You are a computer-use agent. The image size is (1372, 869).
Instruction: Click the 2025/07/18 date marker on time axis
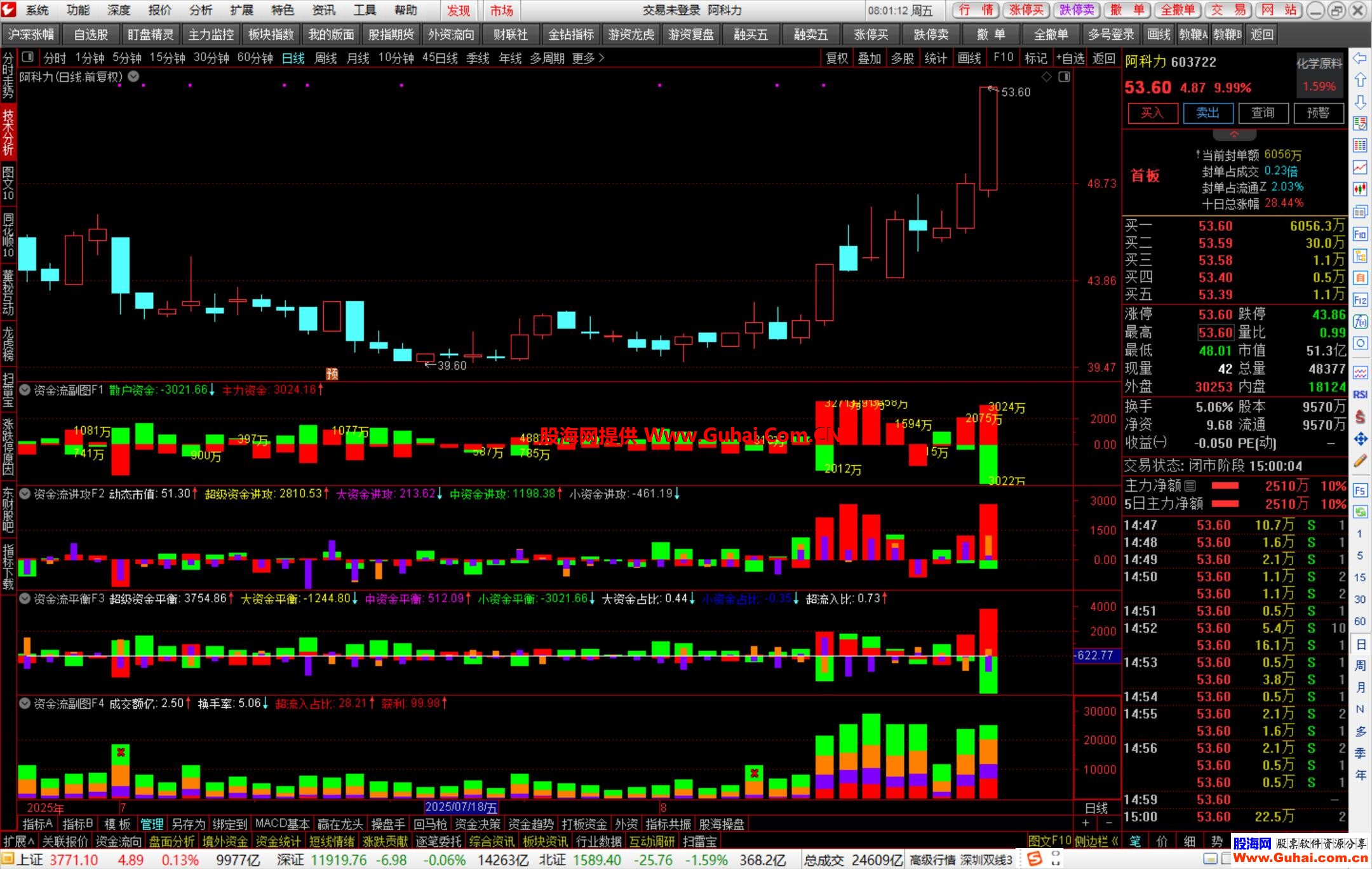462,807
